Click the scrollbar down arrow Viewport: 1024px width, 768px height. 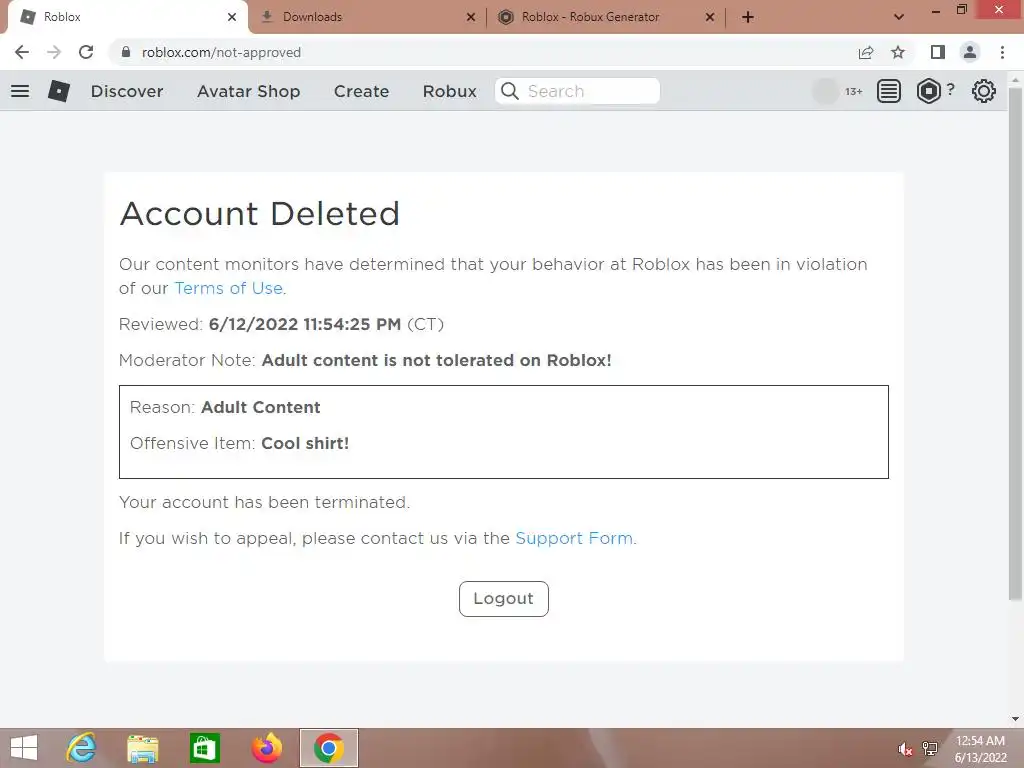[x=1015, y=719]
